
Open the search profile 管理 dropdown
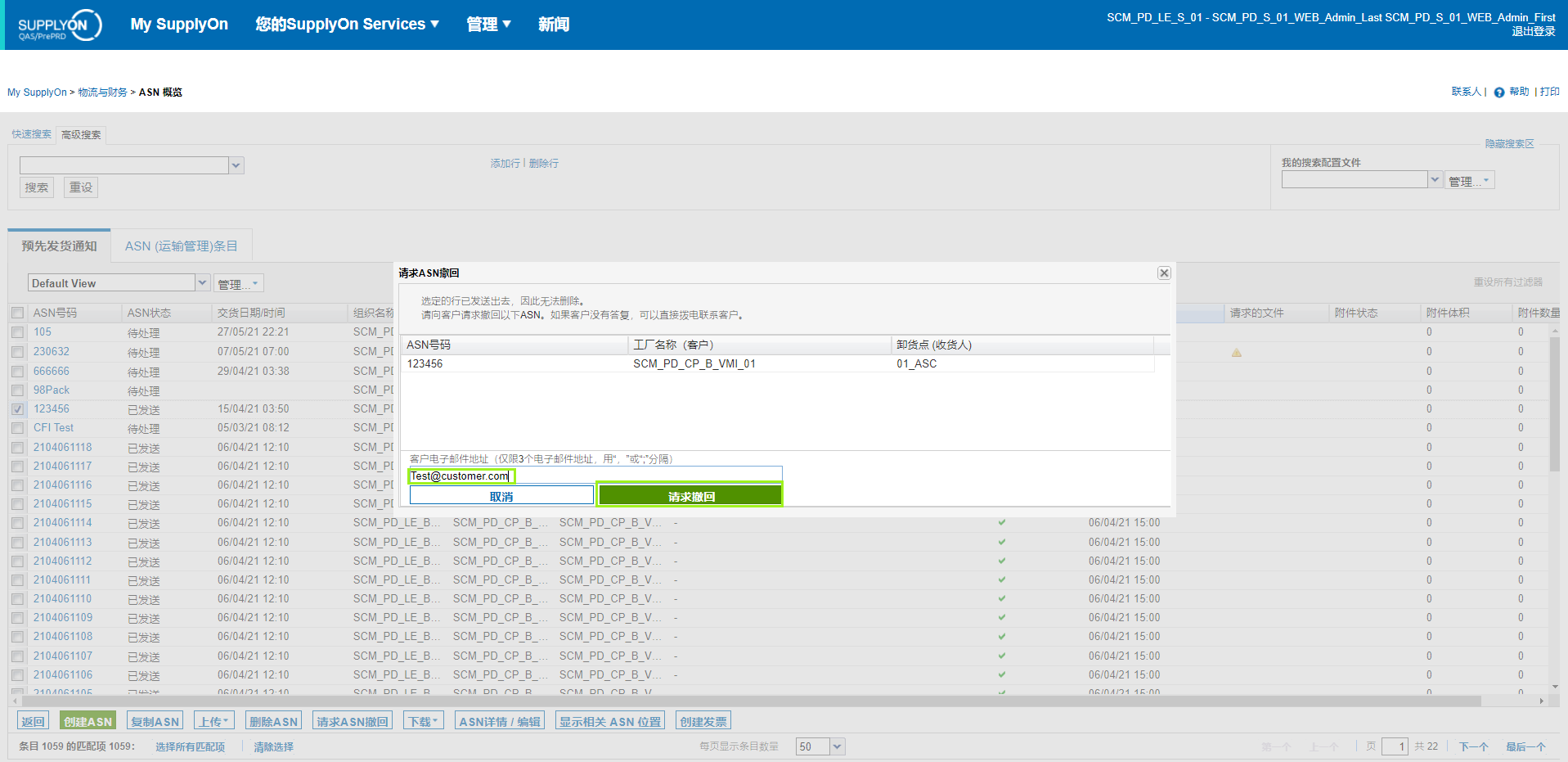1470,180
